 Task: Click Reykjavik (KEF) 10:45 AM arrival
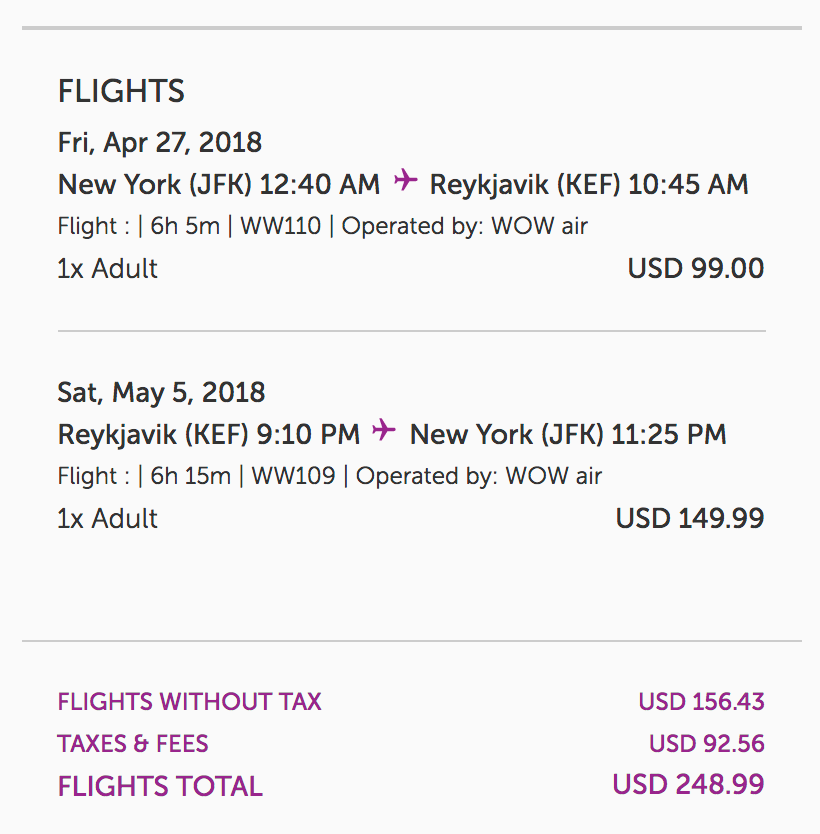click(589, 184)
